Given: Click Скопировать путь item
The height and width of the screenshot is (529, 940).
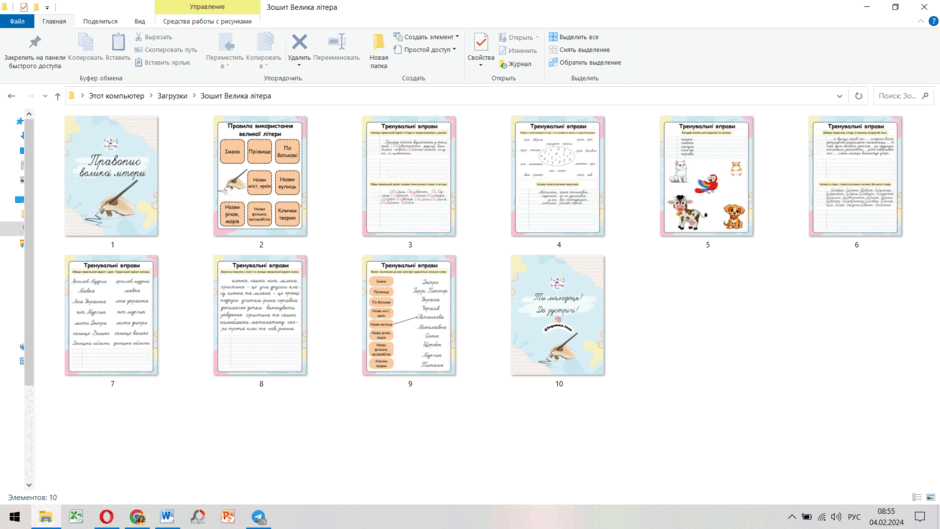Looking at the screenshot, I should 165,50.
